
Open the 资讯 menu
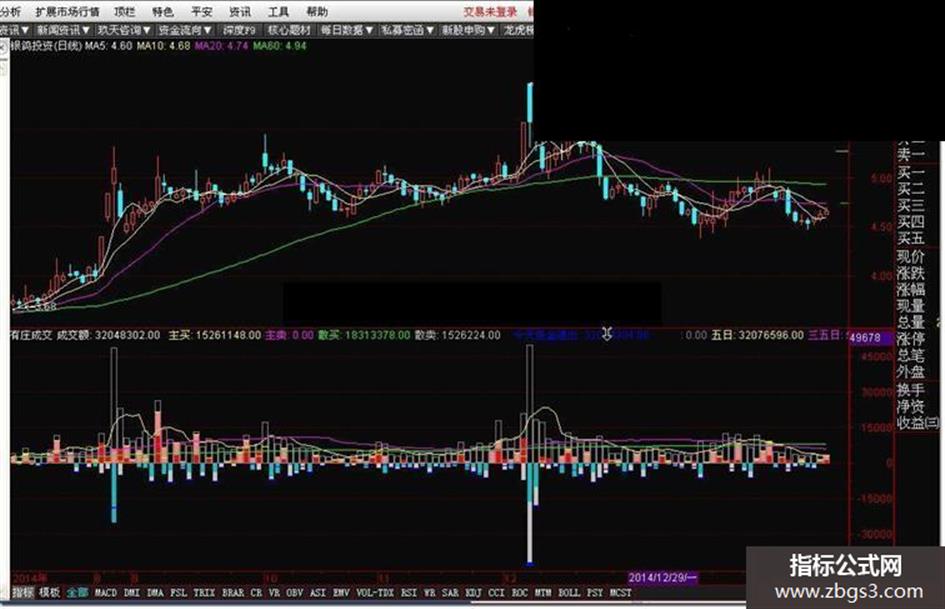pyautogui.click(x=240, y=11)
